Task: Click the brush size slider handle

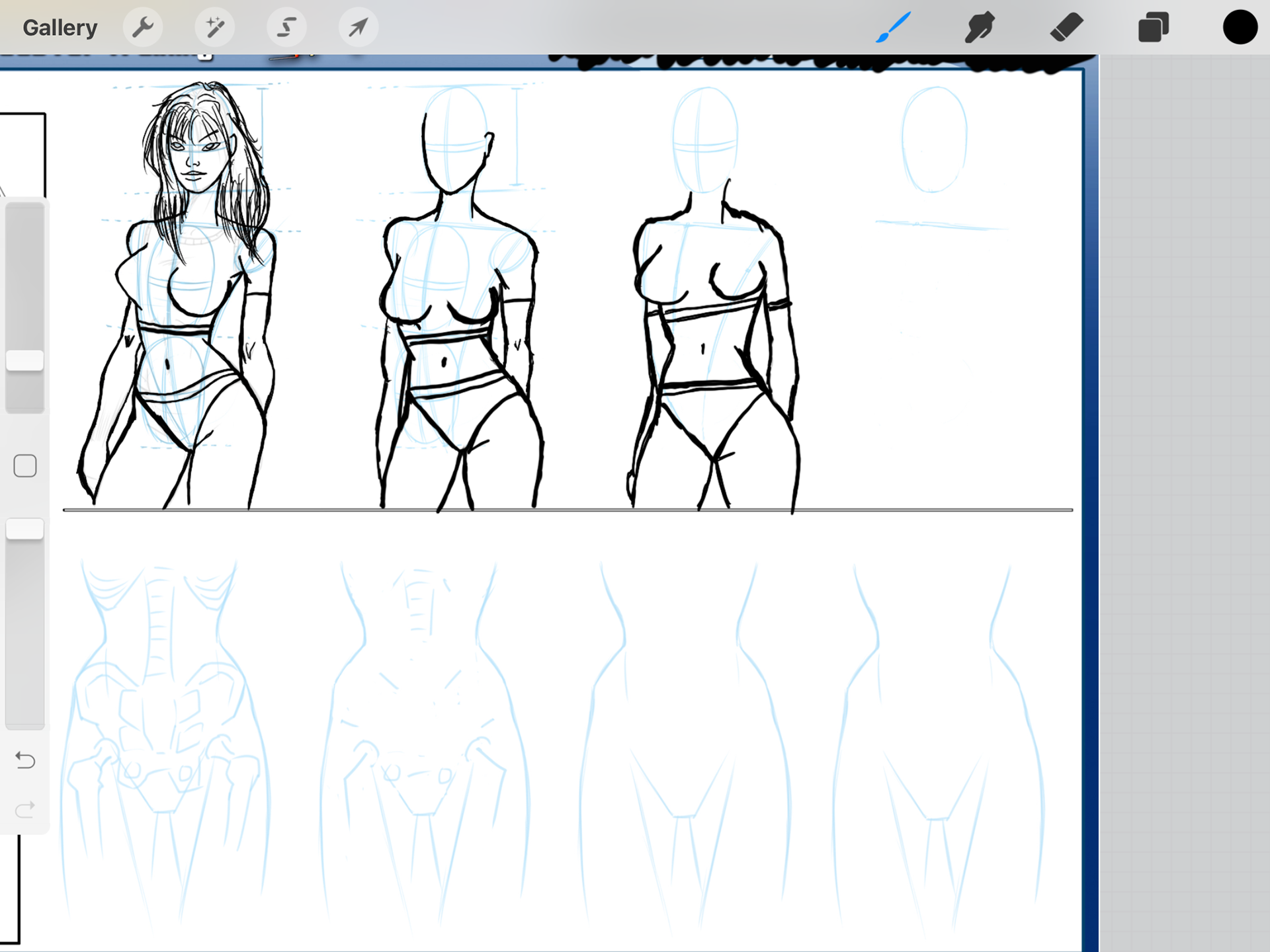Action: [x=25, y=361]
